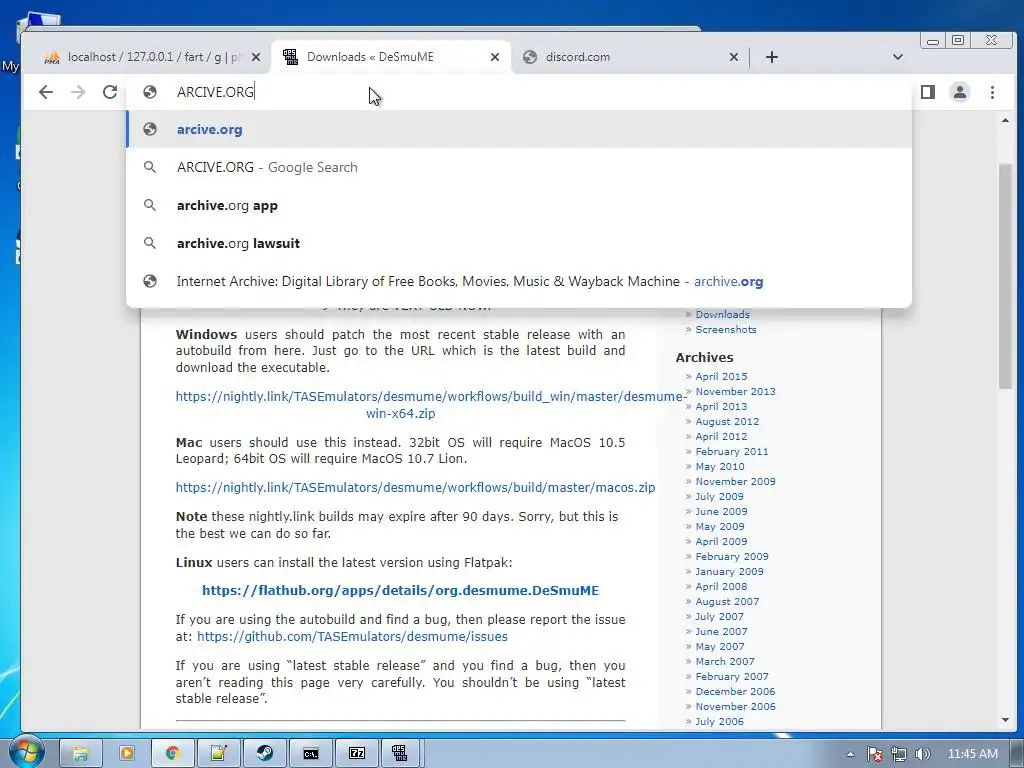Close the Downloads DeSmuME tab
The width and height of the screenshot is (1024, 768).
[494, 57]
